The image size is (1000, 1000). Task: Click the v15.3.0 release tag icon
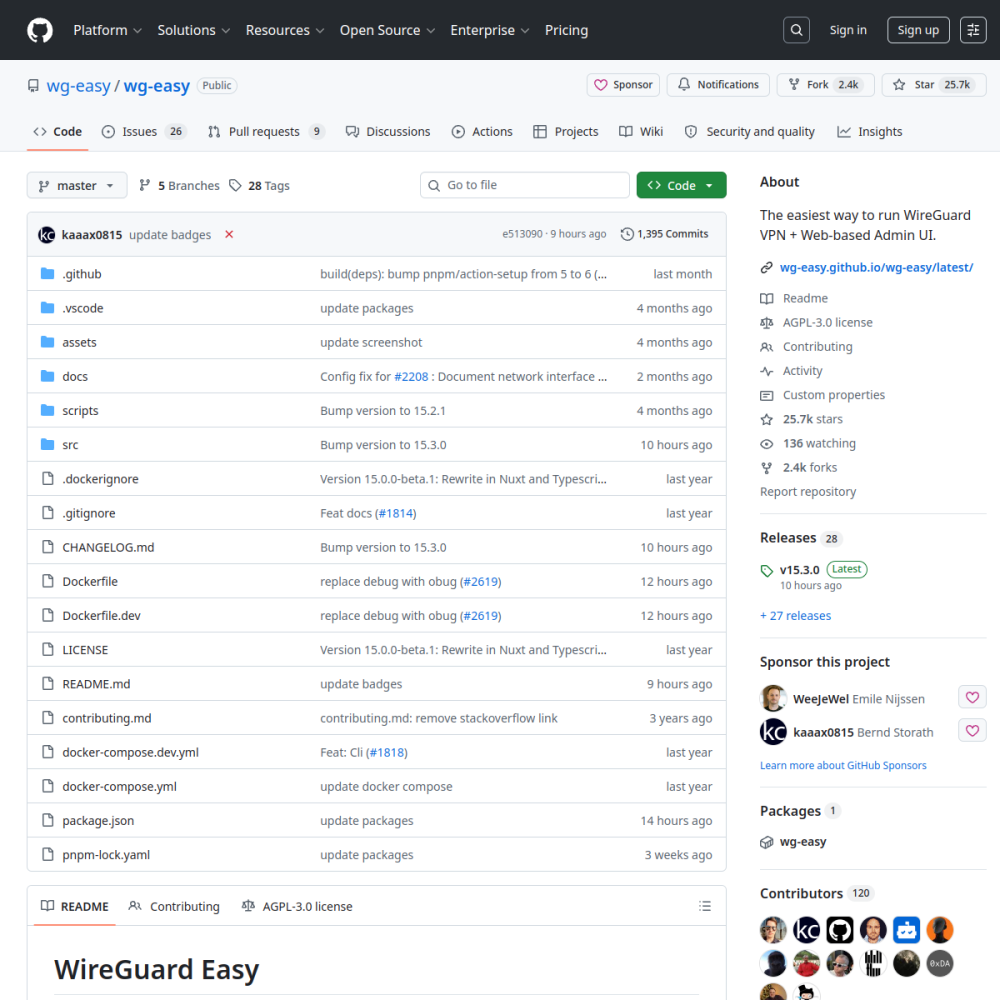(767, 571)
